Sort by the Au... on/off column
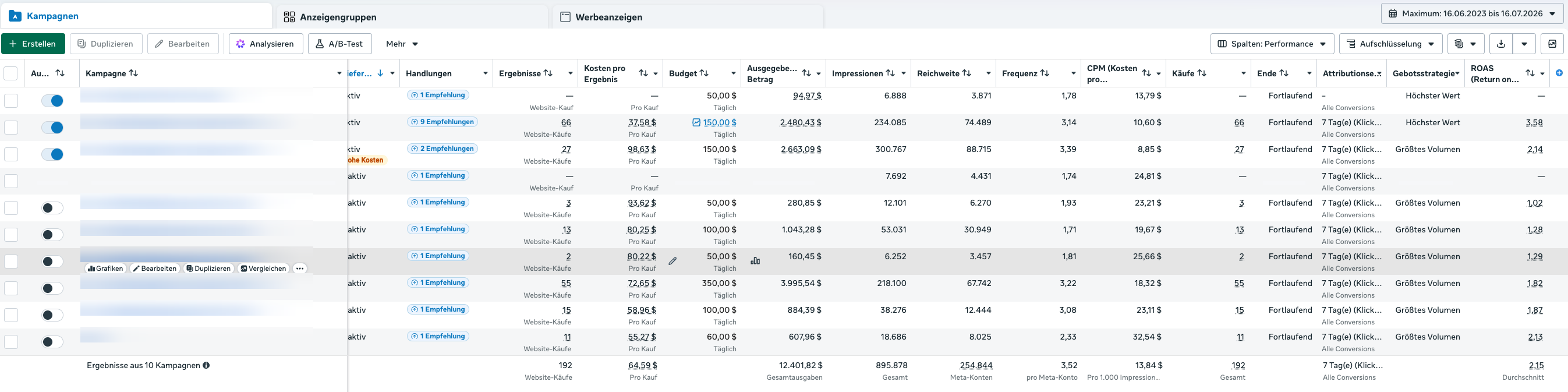Viewport: 1568px width, 392px height. [59, 73]
